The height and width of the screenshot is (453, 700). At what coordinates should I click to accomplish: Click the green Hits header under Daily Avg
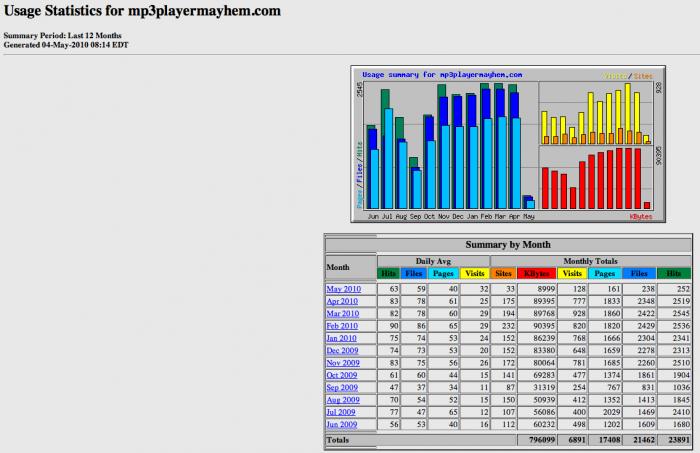pos(388,273)
